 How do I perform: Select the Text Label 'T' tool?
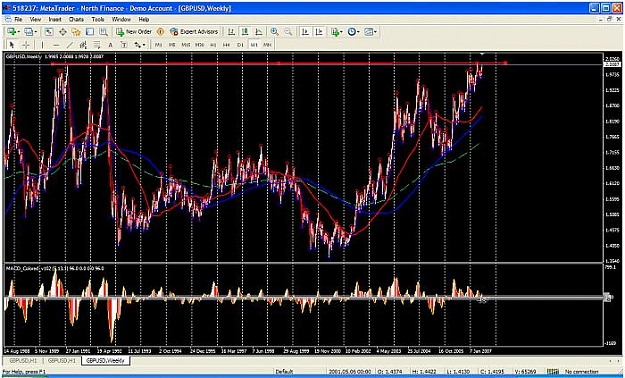[x=124, y=45]
